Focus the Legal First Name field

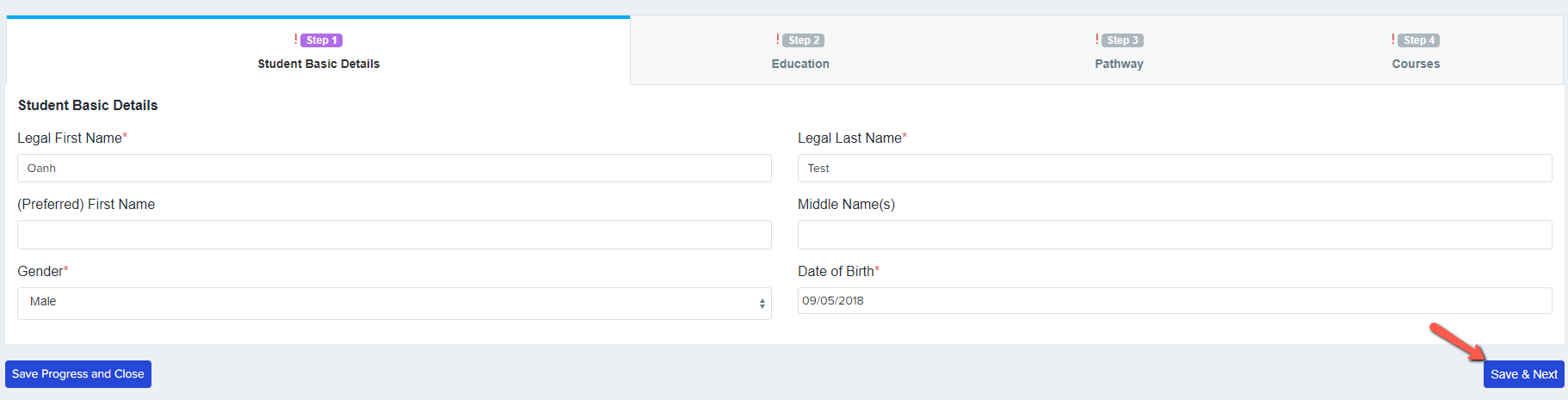394,168
